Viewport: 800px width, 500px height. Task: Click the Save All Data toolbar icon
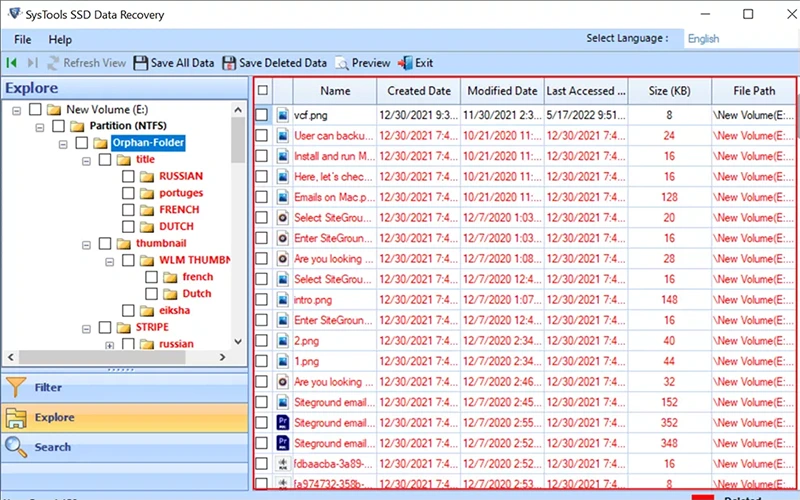pyautogui.click(x=141, y=63)
